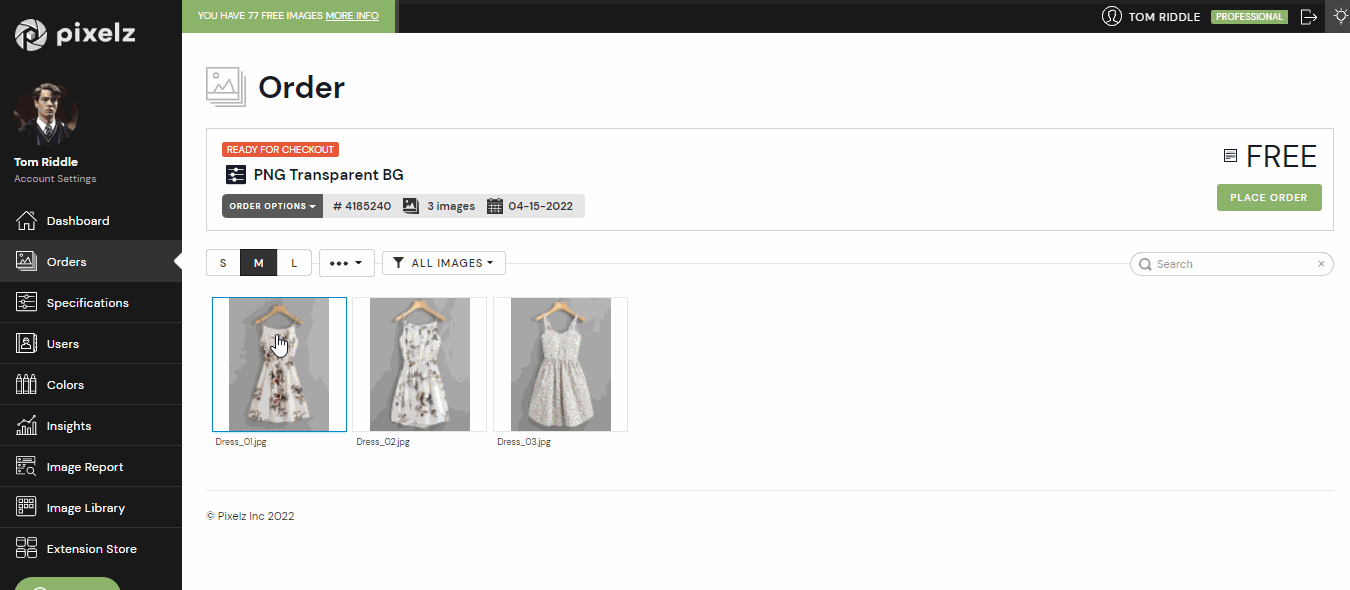
Task: Follow the MORE INFO link
Action: click(x=352, y=16)
